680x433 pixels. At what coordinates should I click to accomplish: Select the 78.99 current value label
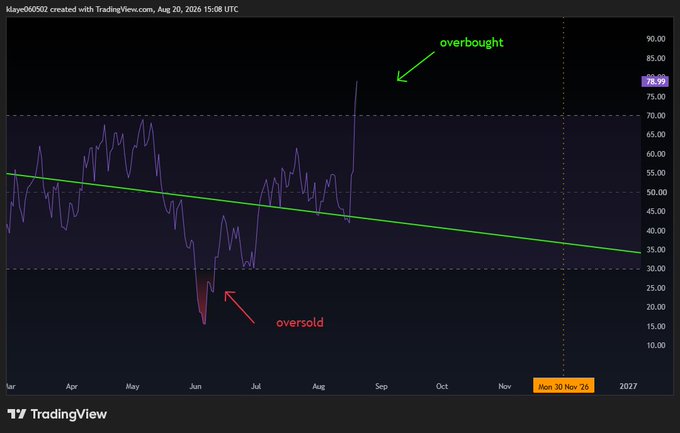click(655, 82)
